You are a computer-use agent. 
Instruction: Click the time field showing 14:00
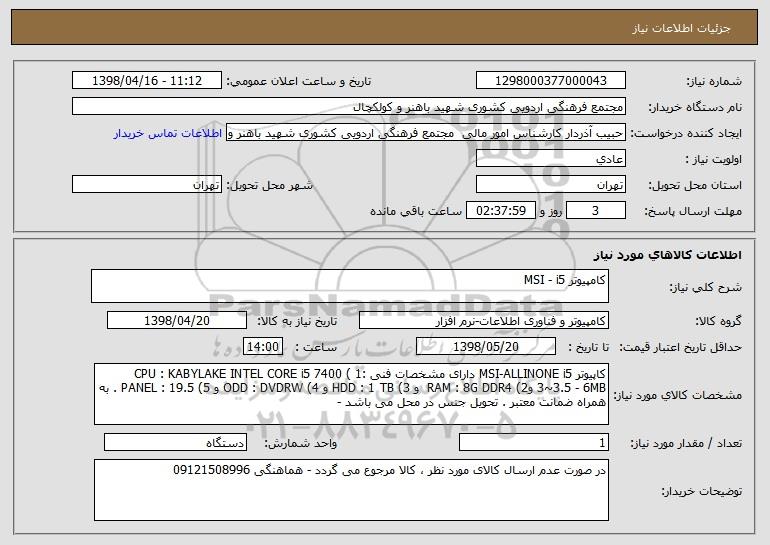263,347
